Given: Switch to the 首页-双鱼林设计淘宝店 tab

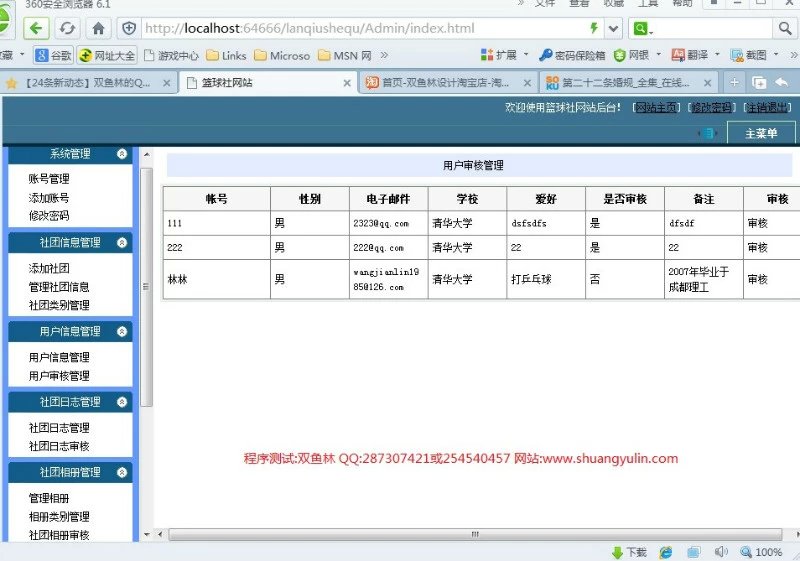Looking at the screenshot, I should pos(445,83).
